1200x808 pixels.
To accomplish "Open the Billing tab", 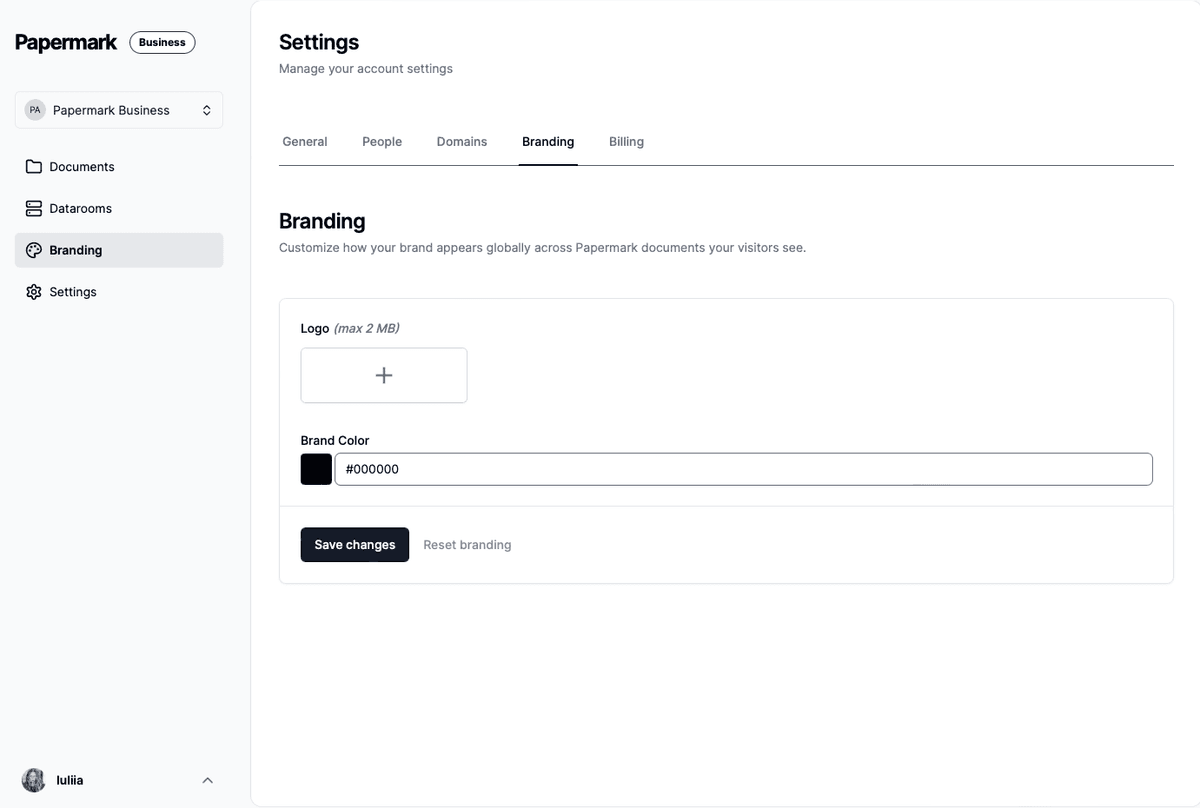I will [626, 142].
